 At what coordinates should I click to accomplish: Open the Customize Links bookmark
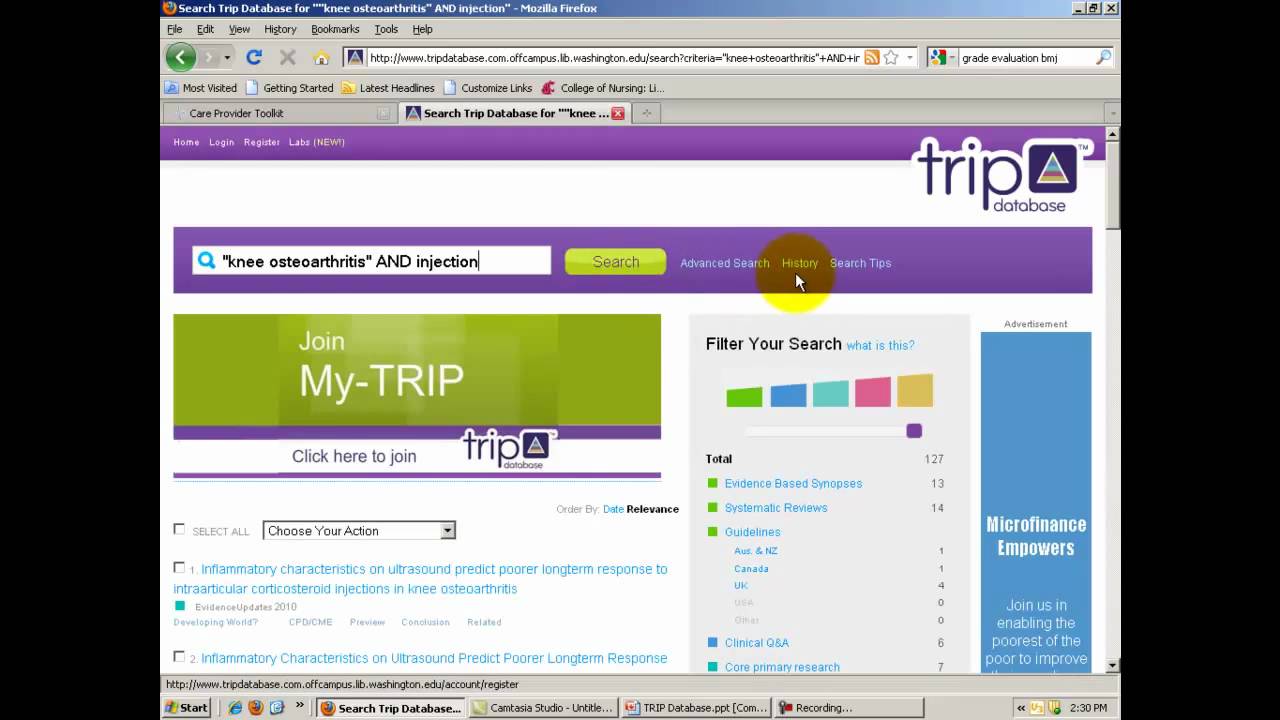click(x=488, y=88)
